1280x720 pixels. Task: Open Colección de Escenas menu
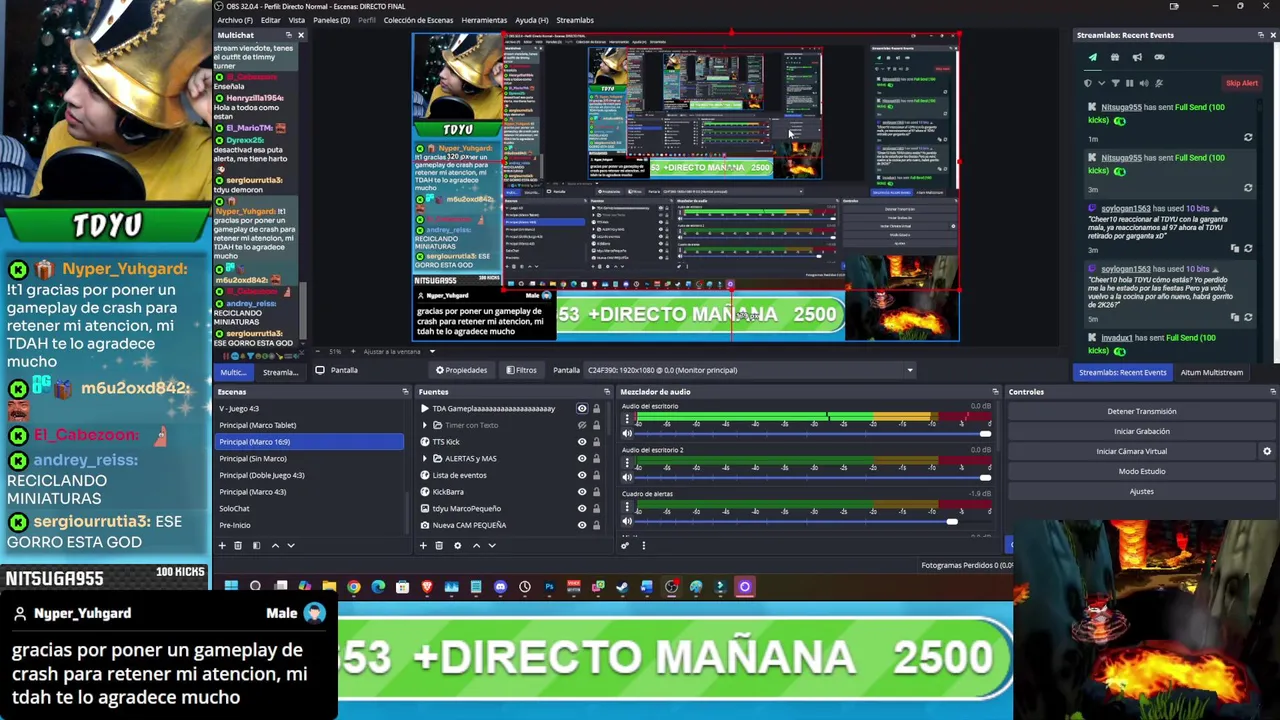tap(418, 20)
